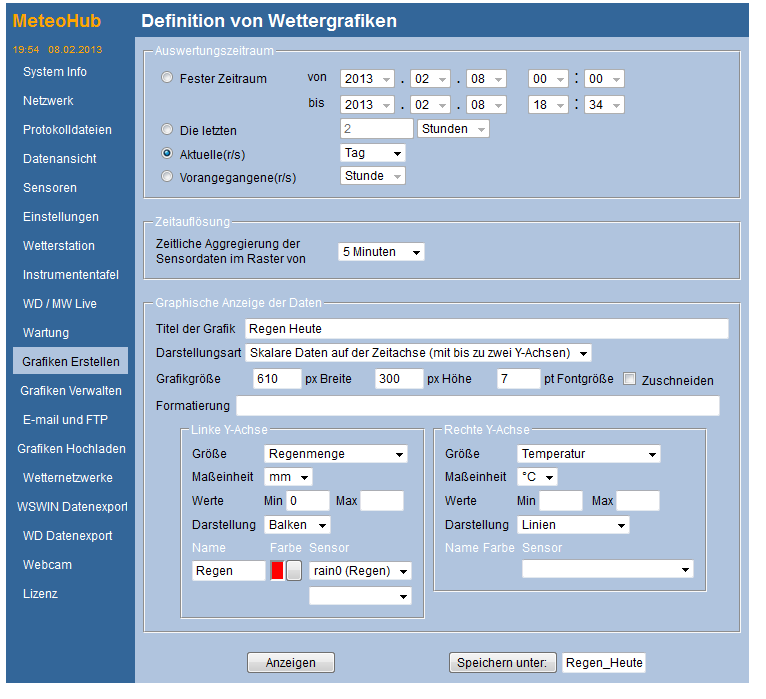Click the Titel der Grafik text field
This screenshot has width=766, height=699.
click(486, 329)
